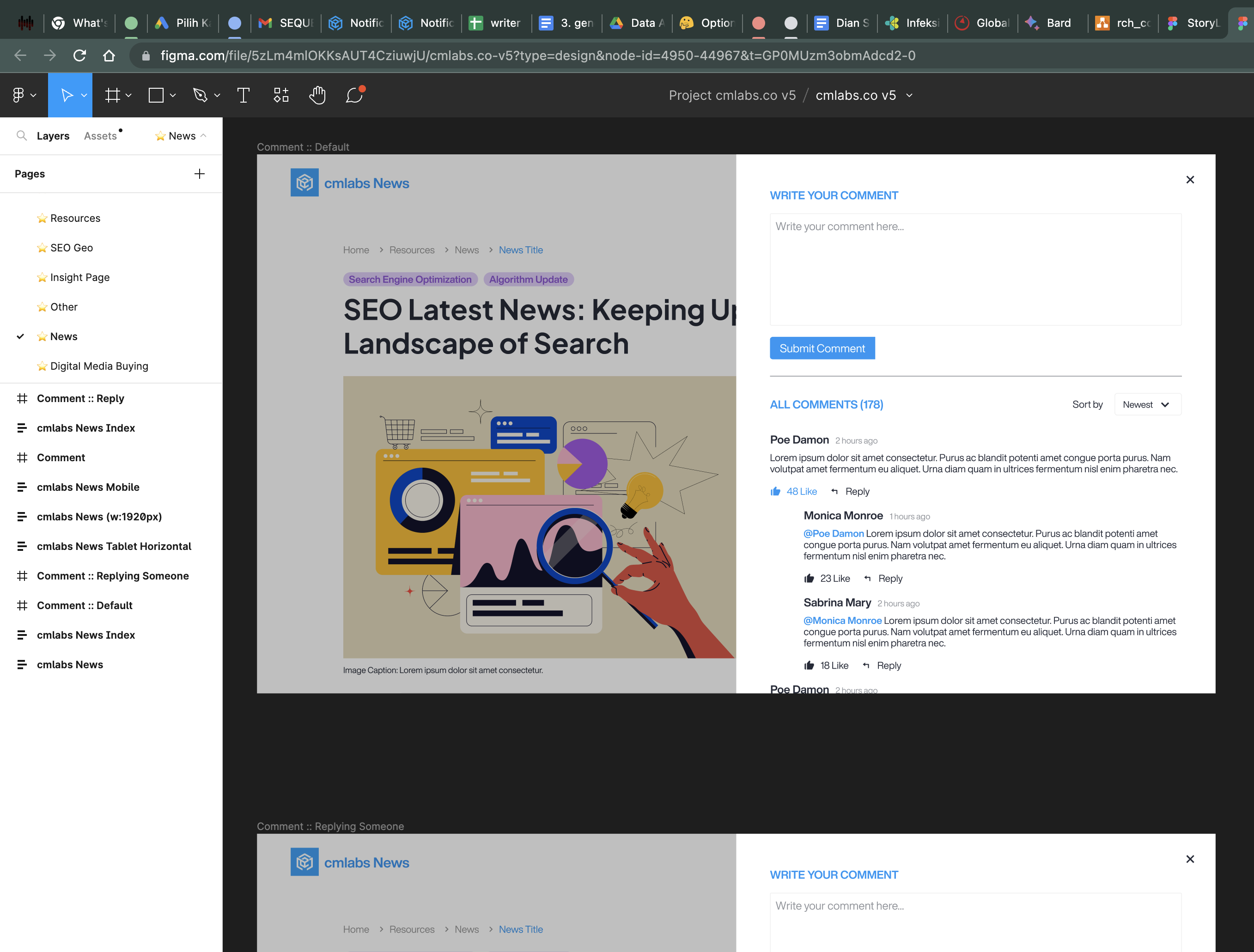Click the article illustration image
This screenshot has height=952, width=1254.
coord(539,517)
